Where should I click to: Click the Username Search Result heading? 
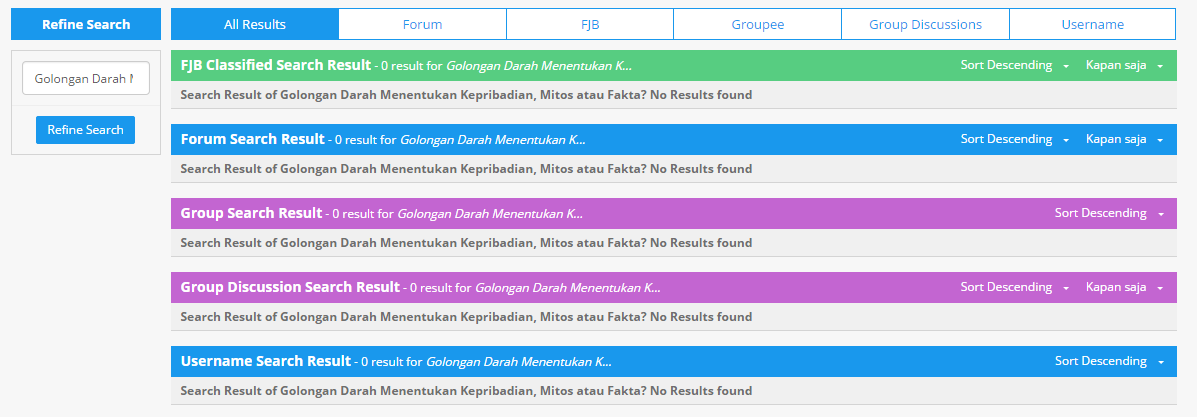click(266, 362)
